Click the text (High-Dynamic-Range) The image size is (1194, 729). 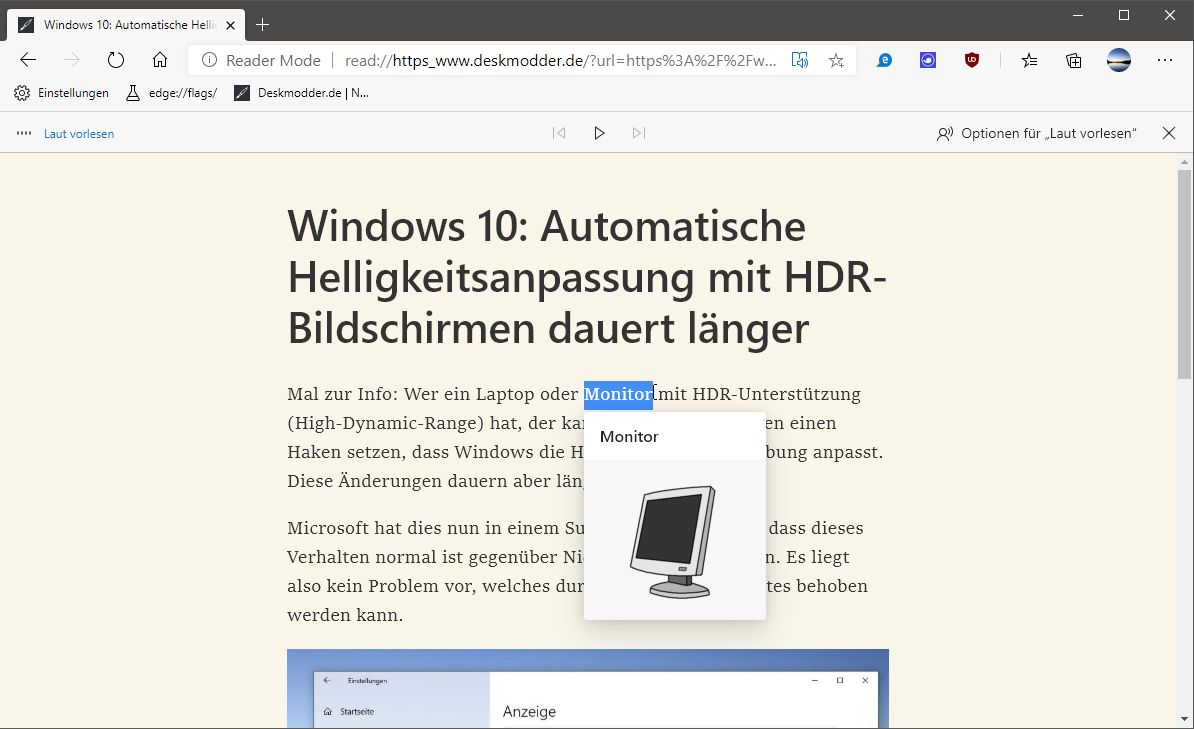click(385, 424)
